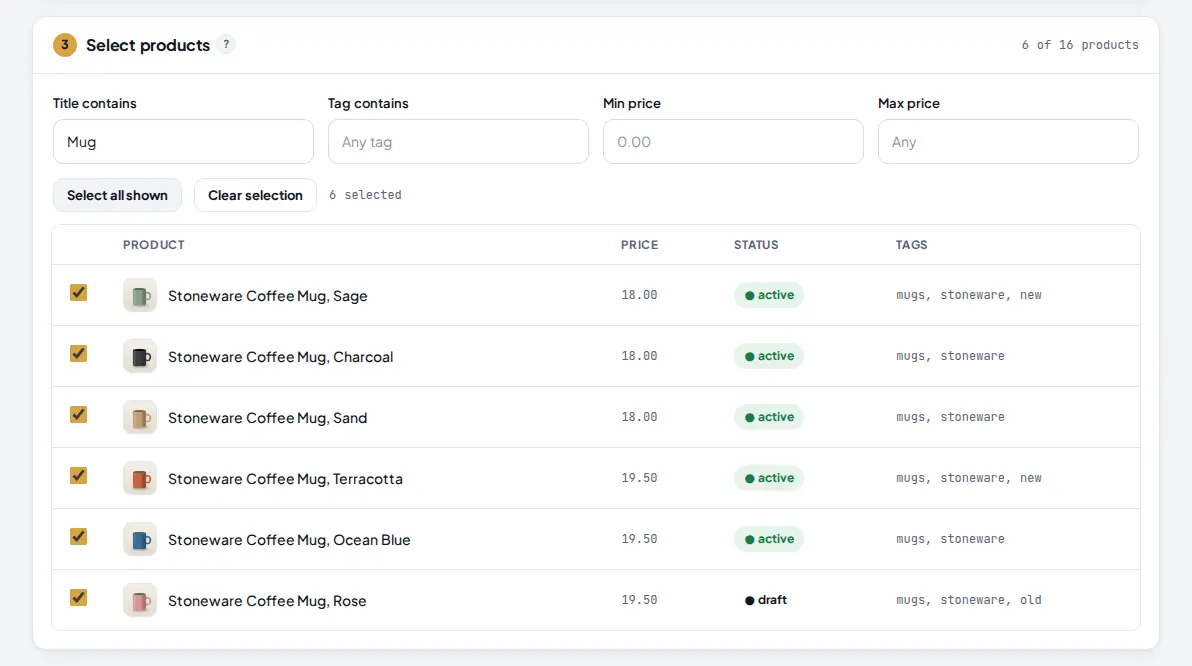Image resolution: width=1192 pixels, height=666 pixels.
Task: Click the Charcoal mug product thumbnail
Action: (140, 357)
